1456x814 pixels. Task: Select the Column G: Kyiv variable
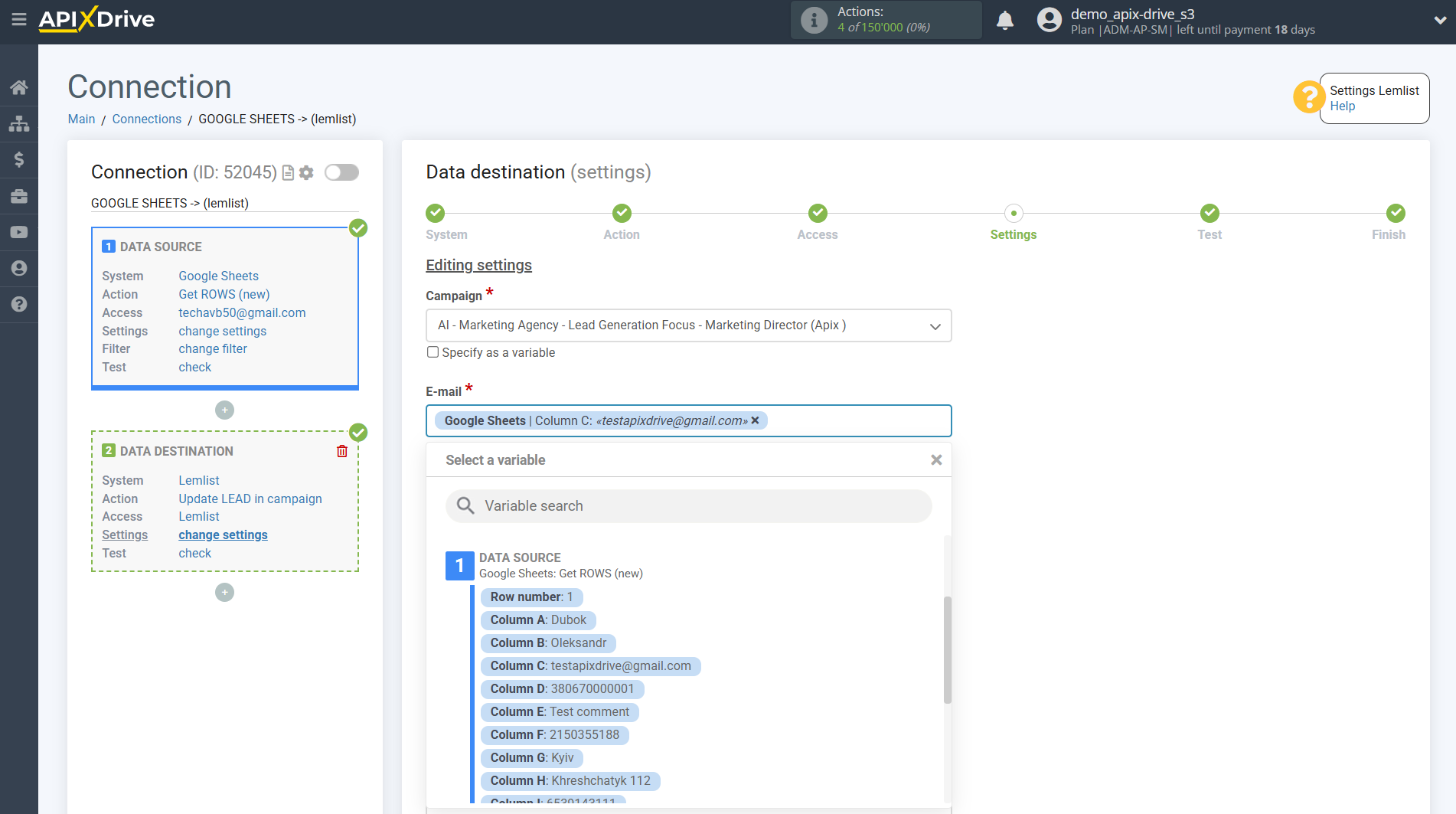[532, 757]
